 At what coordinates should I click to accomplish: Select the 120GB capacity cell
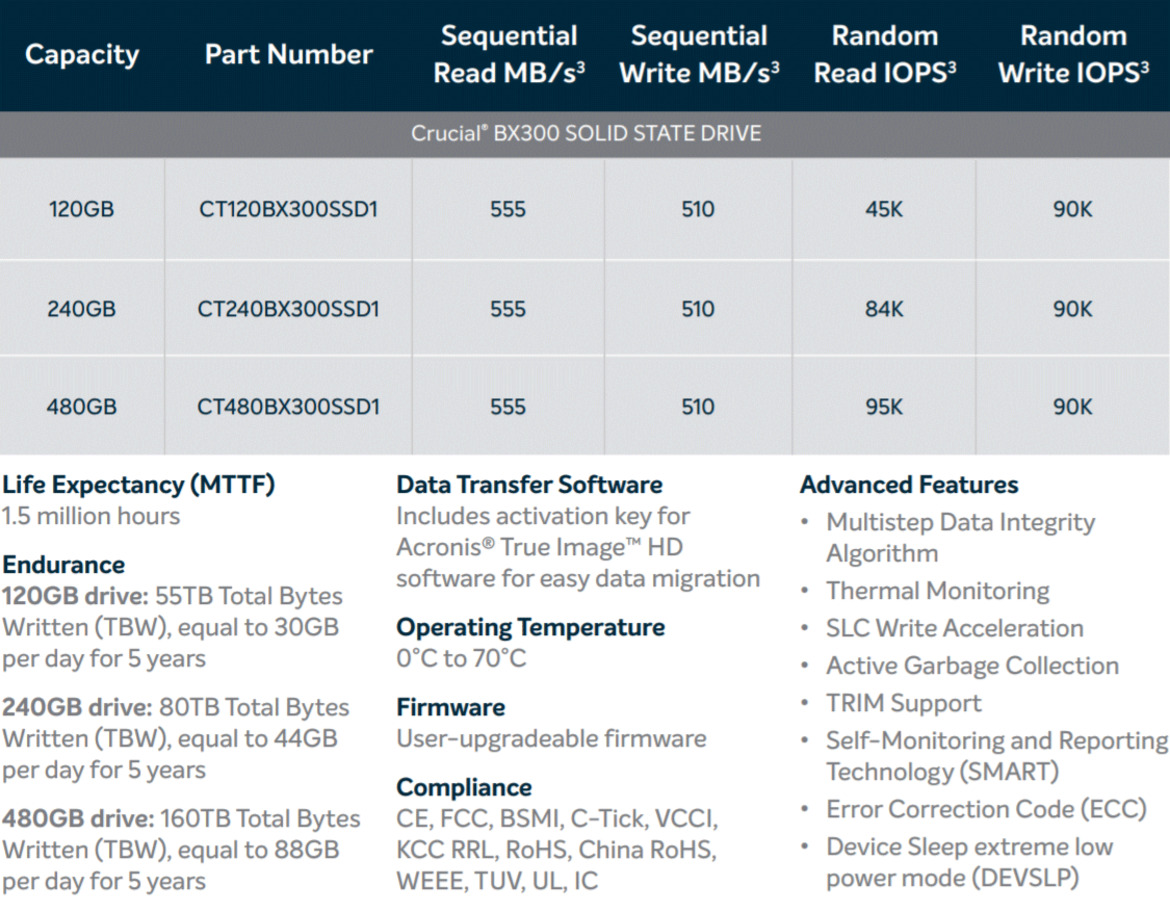[x=81, y=209]
